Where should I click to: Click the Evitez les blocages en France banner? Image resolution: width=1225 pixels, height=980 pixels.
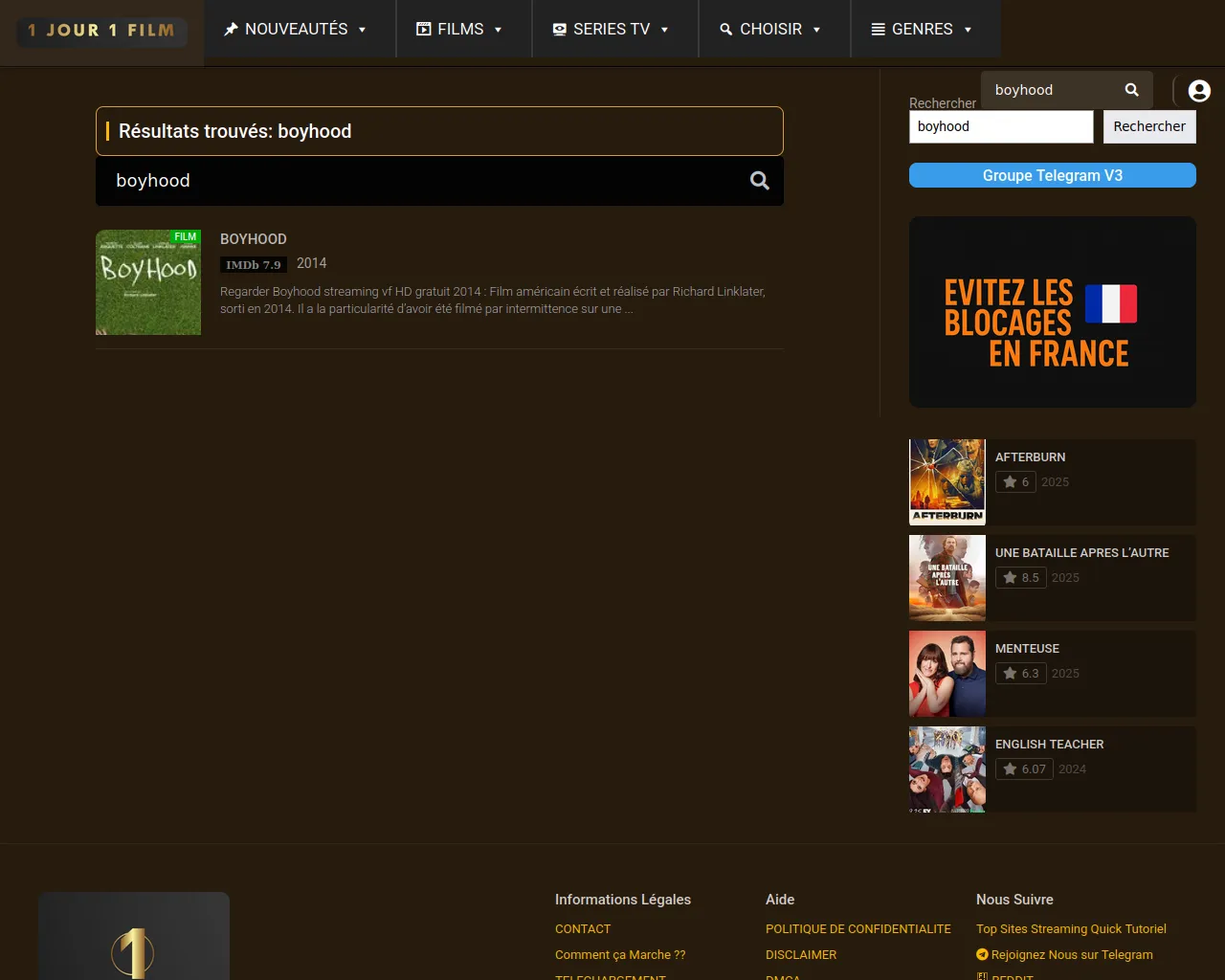(x=1053, y=312)
